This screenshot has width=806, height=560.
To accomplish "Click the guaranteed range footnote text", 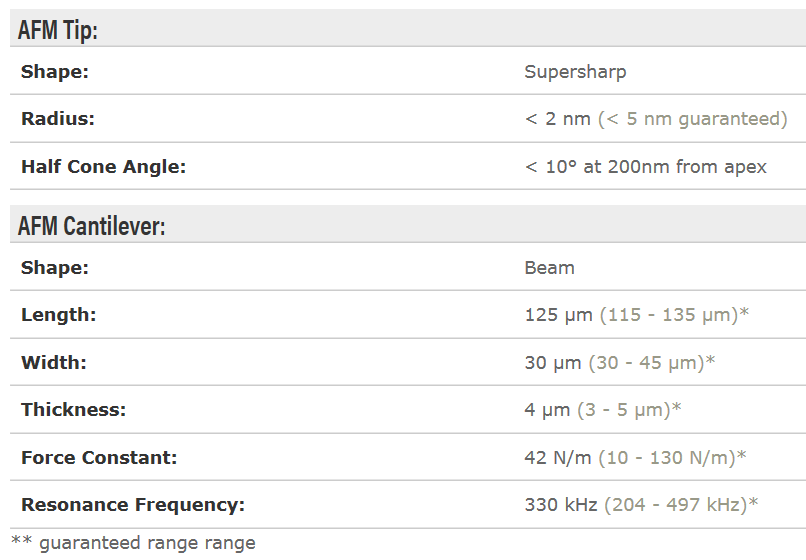I will pyautogui.click(x=134, y=543).
